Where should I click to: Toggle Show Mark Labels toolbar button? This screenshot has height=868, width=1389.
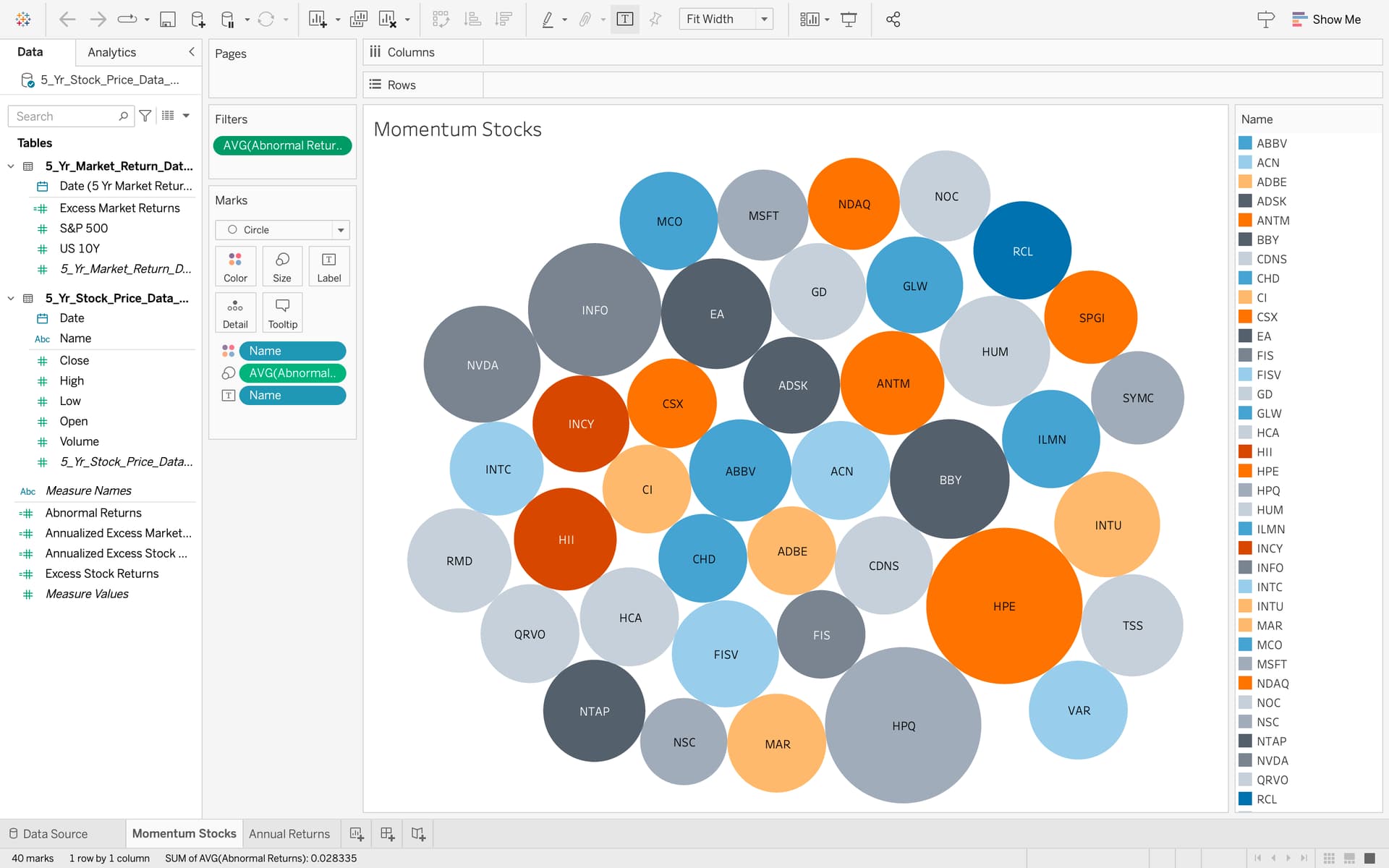click(x=624, y=20)
